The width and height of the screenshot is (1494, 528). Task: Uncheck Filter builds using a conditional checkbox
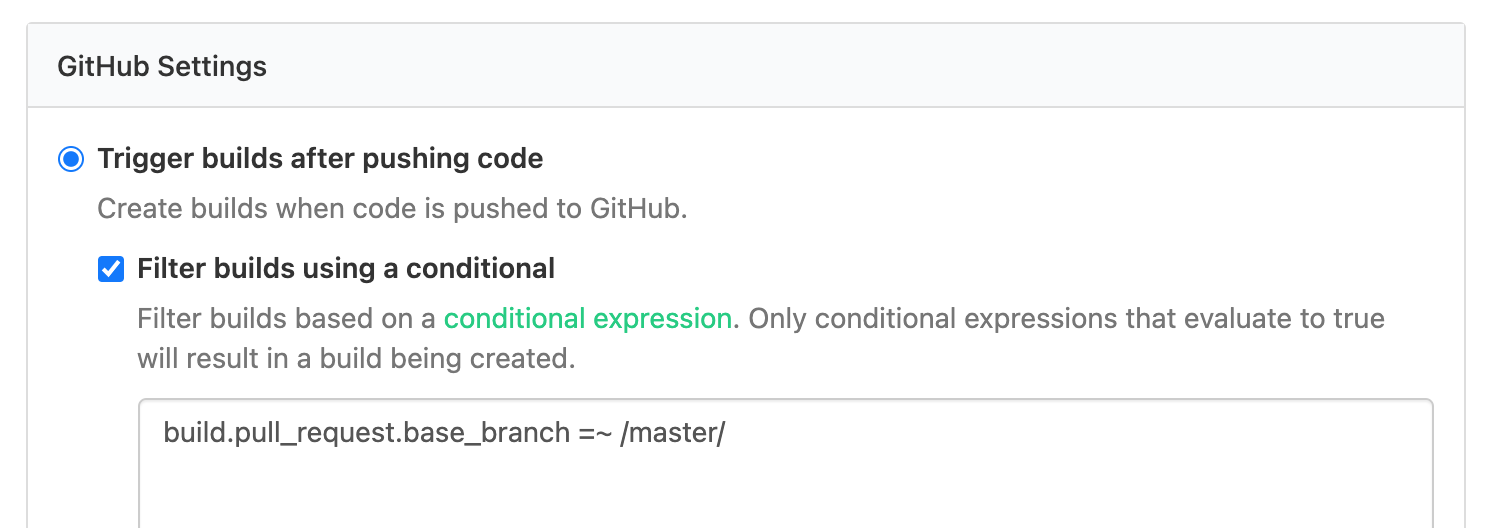tap(111, 269)
